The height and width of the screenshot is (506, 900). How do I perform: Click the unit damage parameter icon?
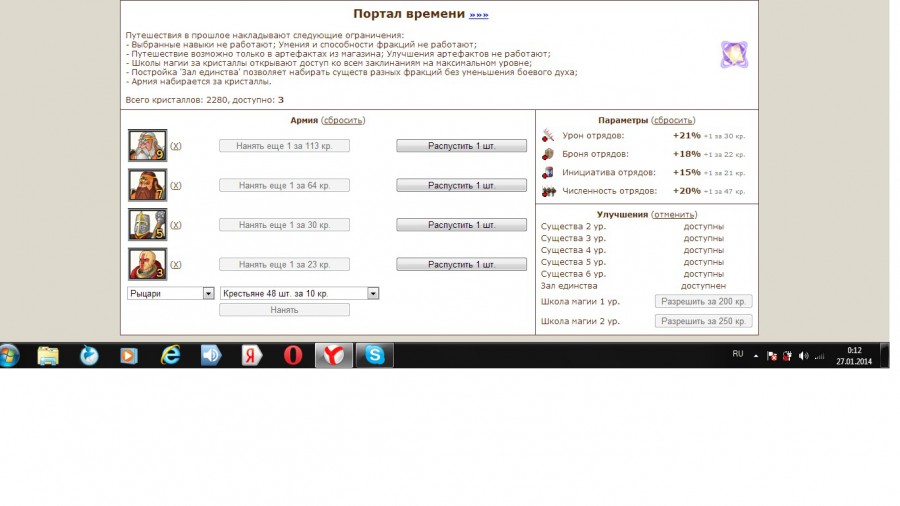(548, 135)
